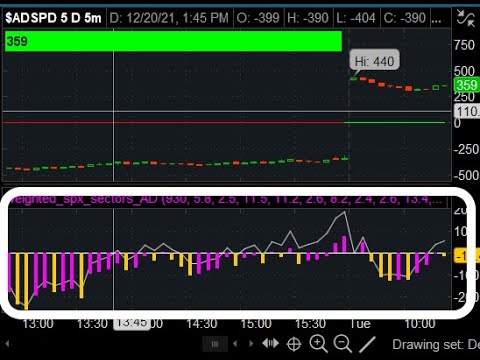The height and width of the screenshot is (360, 480).
Task: Zoom out with the magnifier minus icon
Action: (343, 344)
